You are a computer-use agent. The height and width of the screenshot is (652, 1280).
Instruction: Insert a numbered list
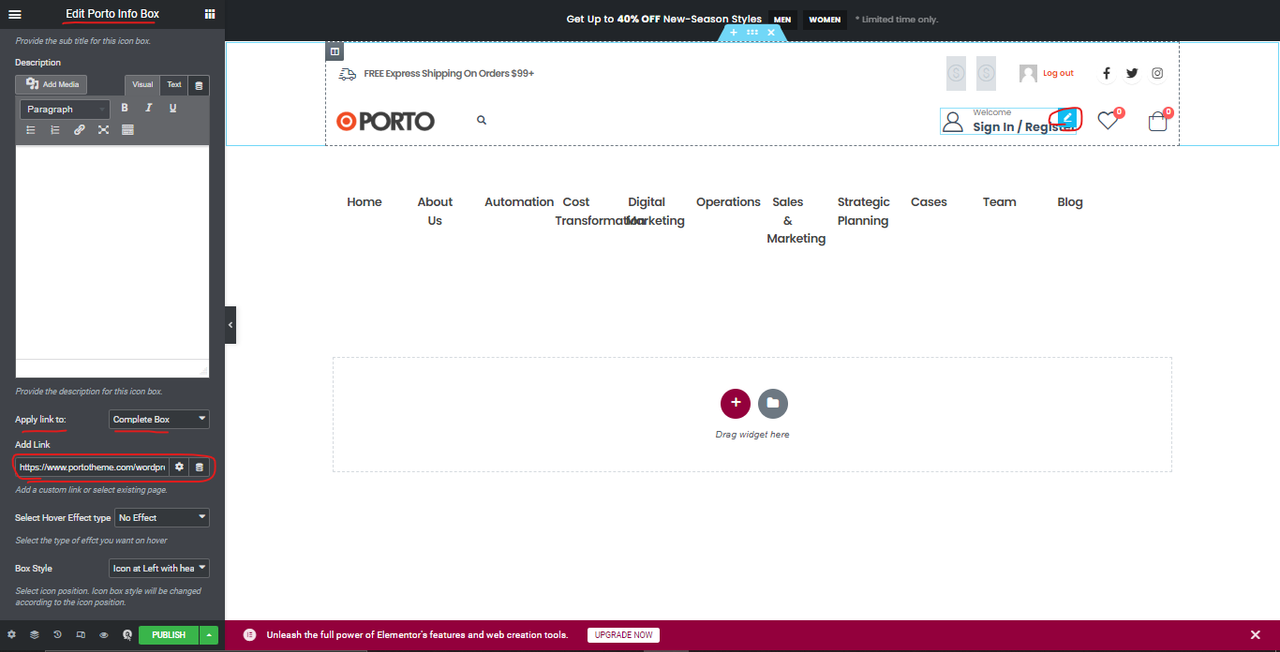(55, 130)
